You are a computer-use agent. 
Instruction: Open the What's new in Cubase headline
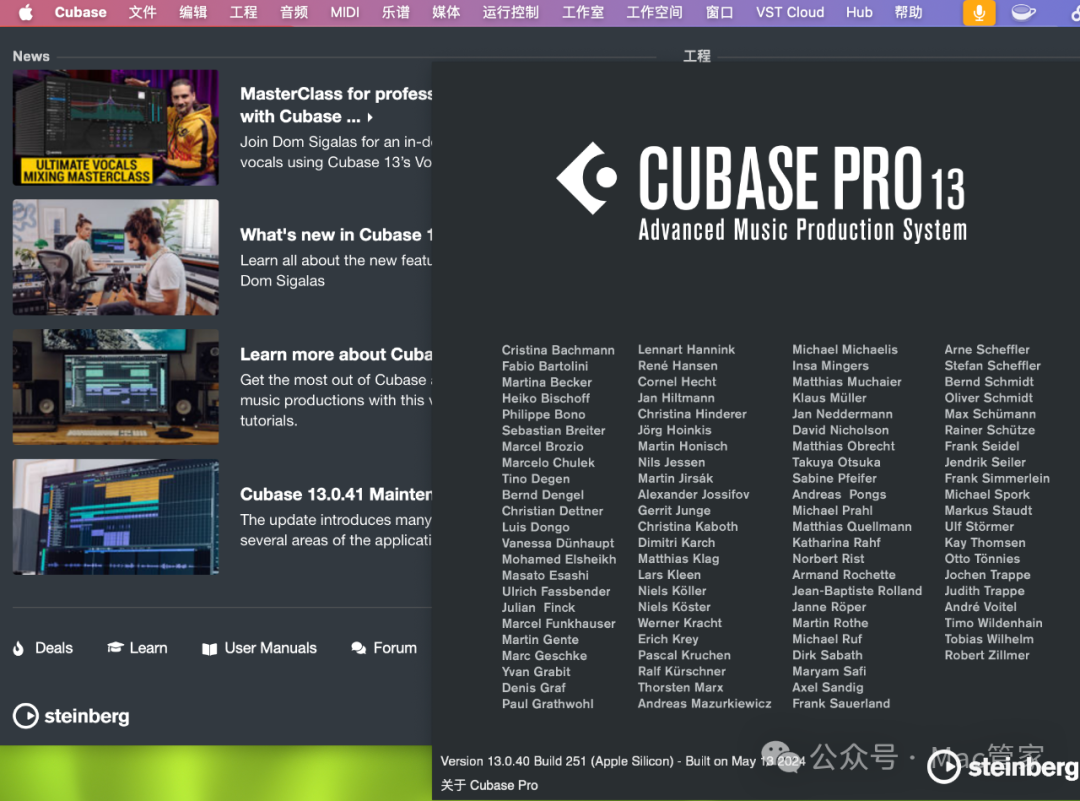[336, 235]
